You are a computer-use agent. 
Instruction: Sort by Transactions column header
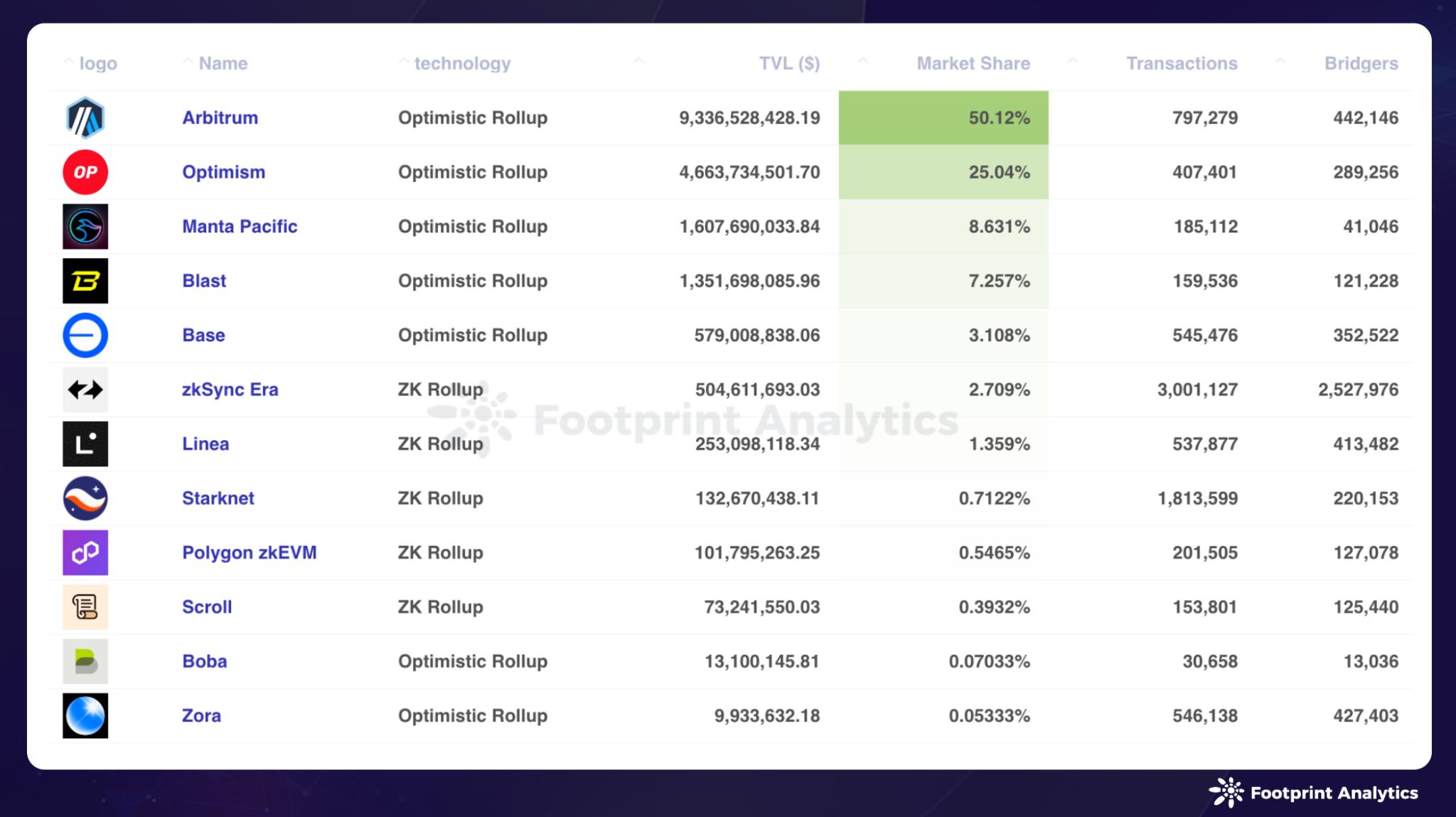(1181, 63)
